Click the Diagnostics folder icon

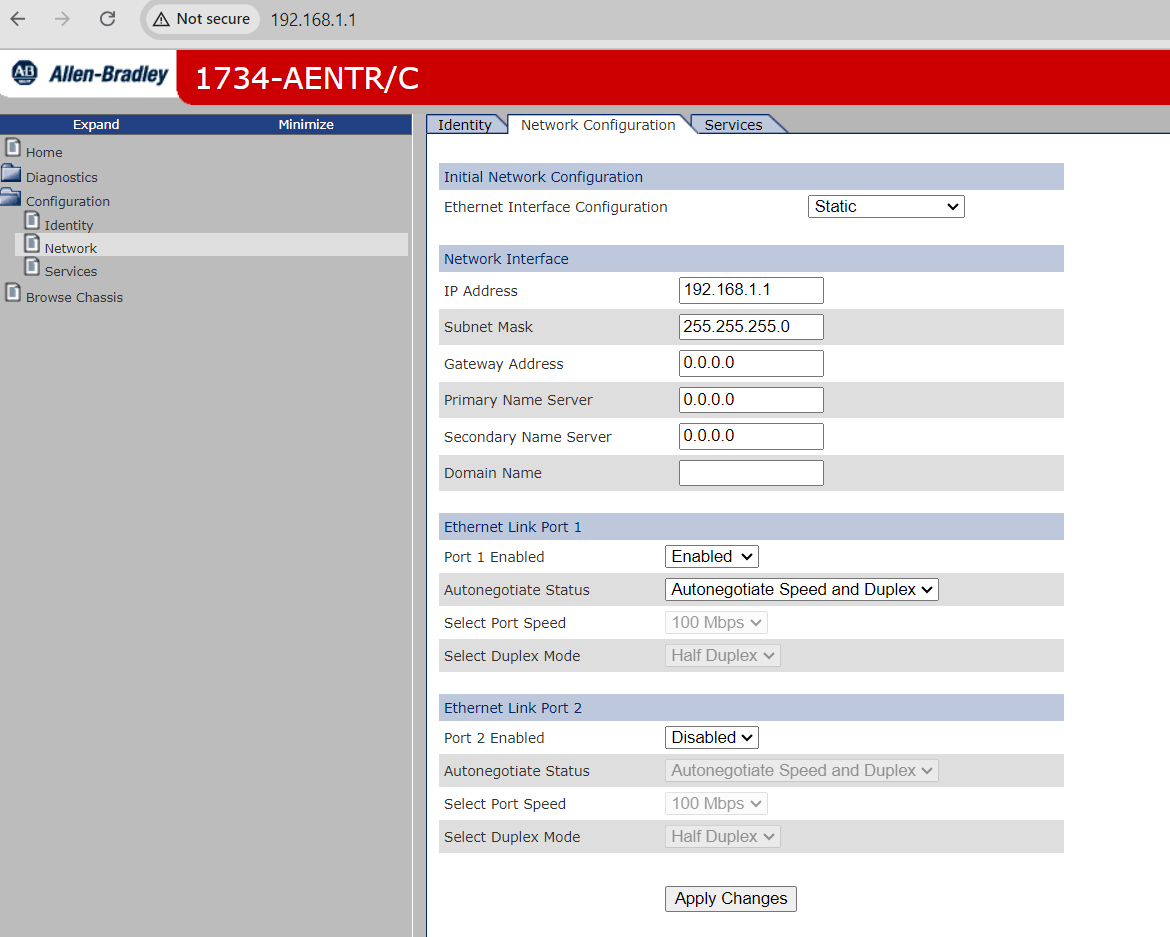click(11, 173)
